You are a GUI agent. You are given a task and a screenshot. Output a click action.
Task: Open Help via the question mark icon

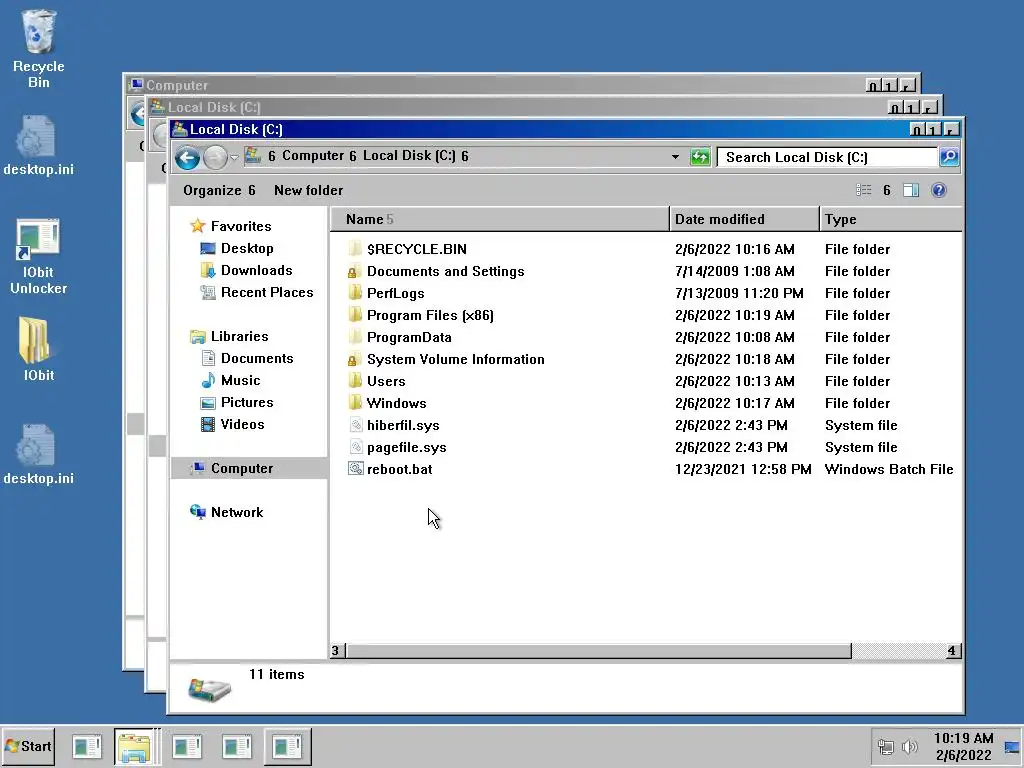click(x=938, y=190)
